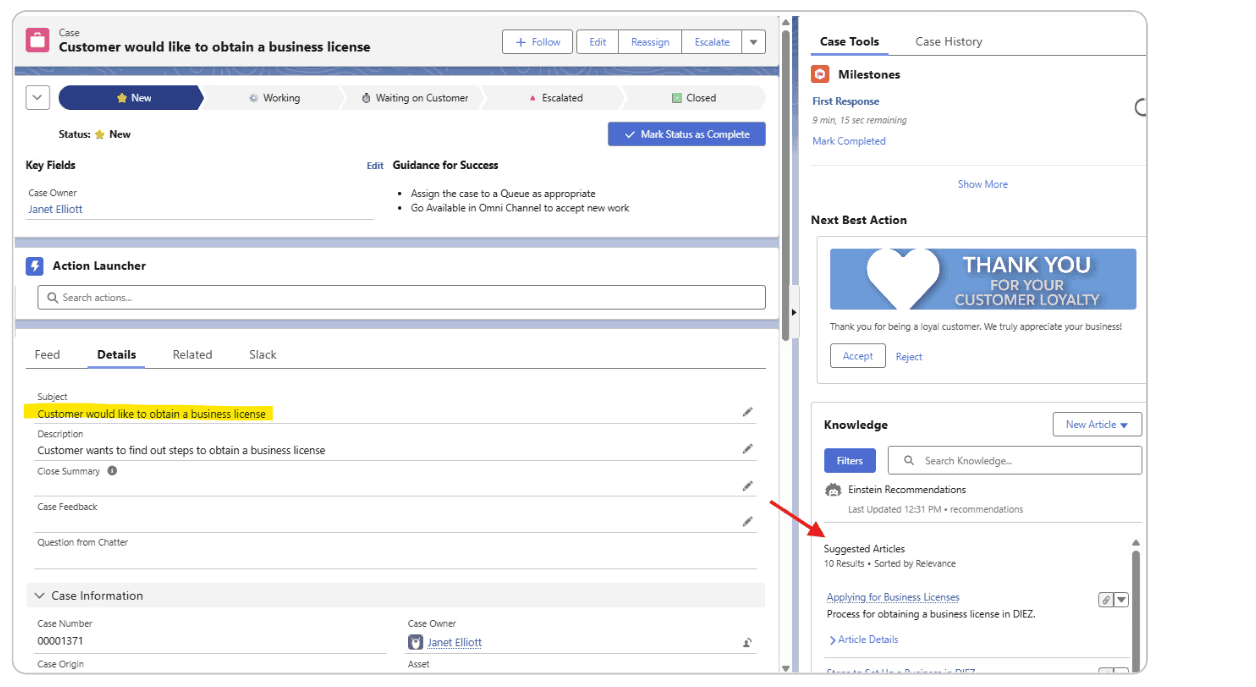Viewport: 1256px width, 687px height.
Task: Click the Escalate button
Action: (x=712, y=42)
